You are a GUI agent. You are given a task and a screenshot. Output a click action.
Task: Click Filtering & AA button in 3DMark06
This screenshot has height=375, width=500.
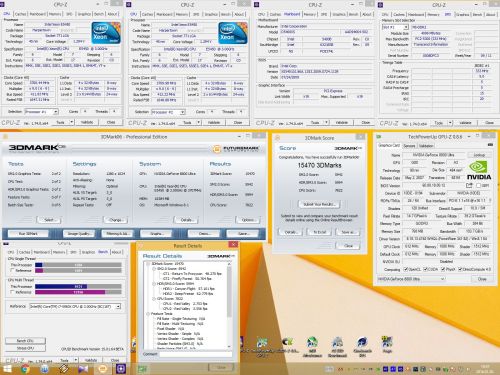118,234
